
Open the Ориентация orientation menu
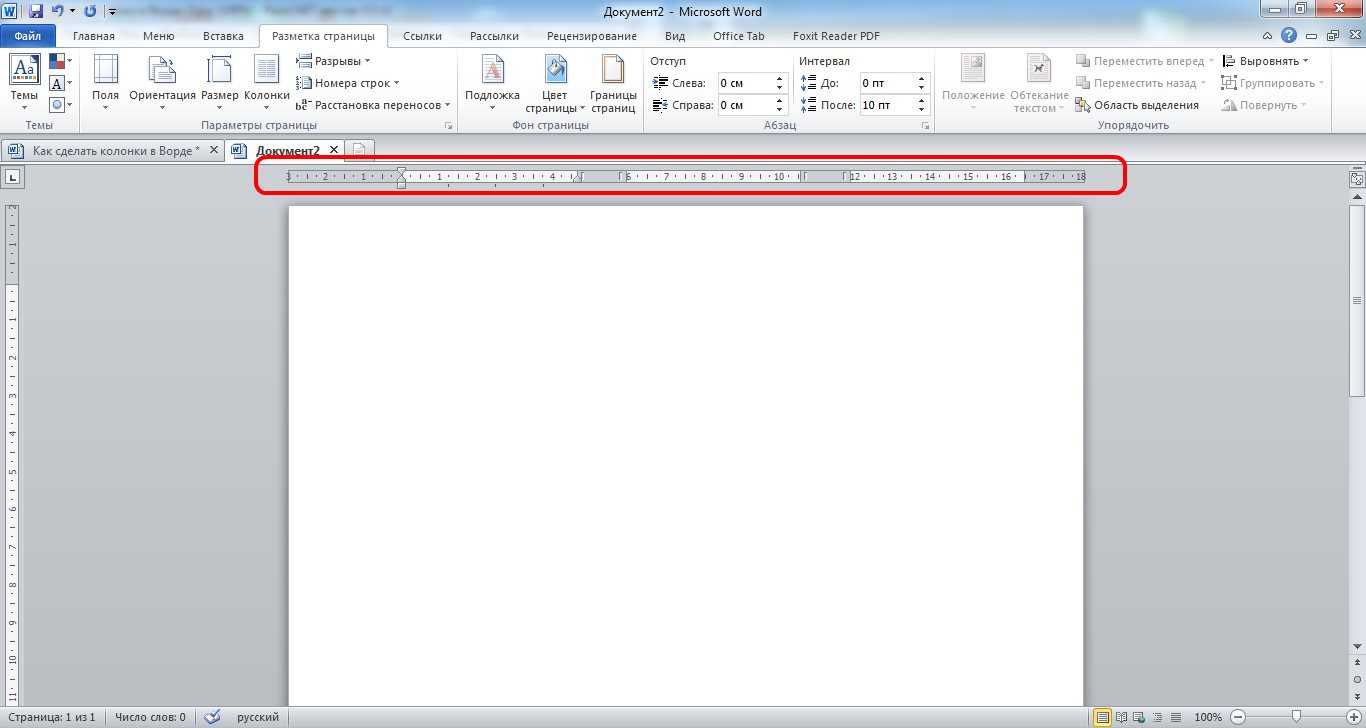click(162, 82)
